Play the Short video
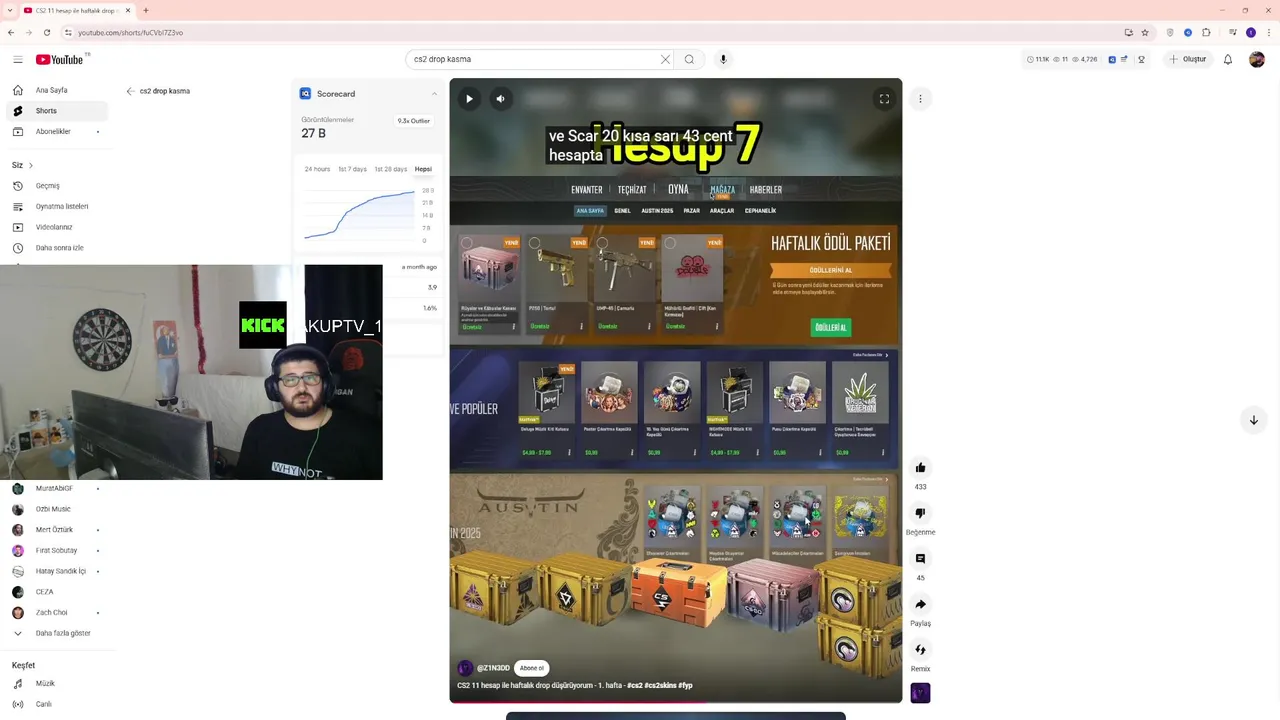 coord(469,98)
